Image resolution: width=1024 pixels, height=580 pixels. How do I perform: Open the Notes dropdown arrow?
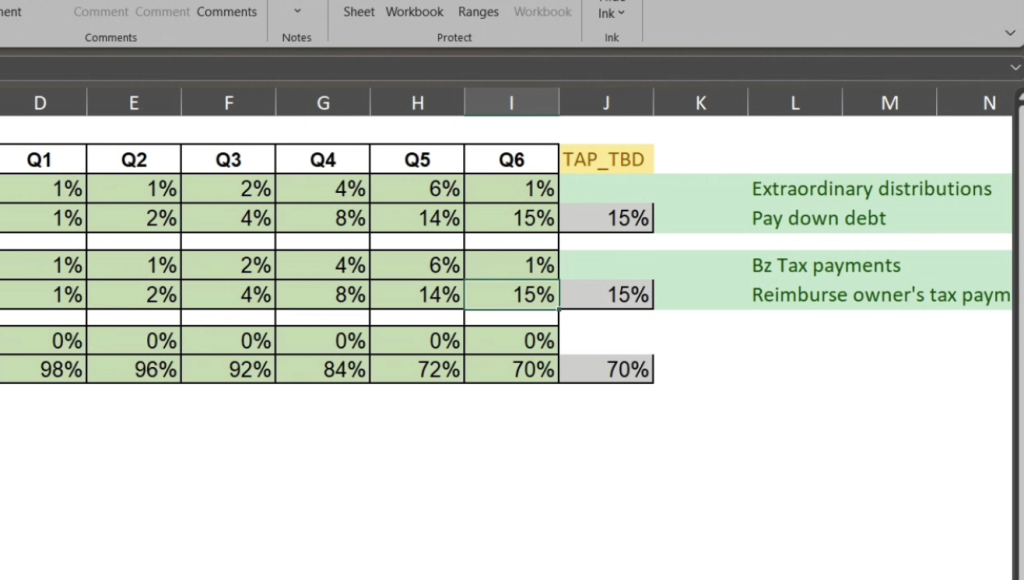coord(297,12)
